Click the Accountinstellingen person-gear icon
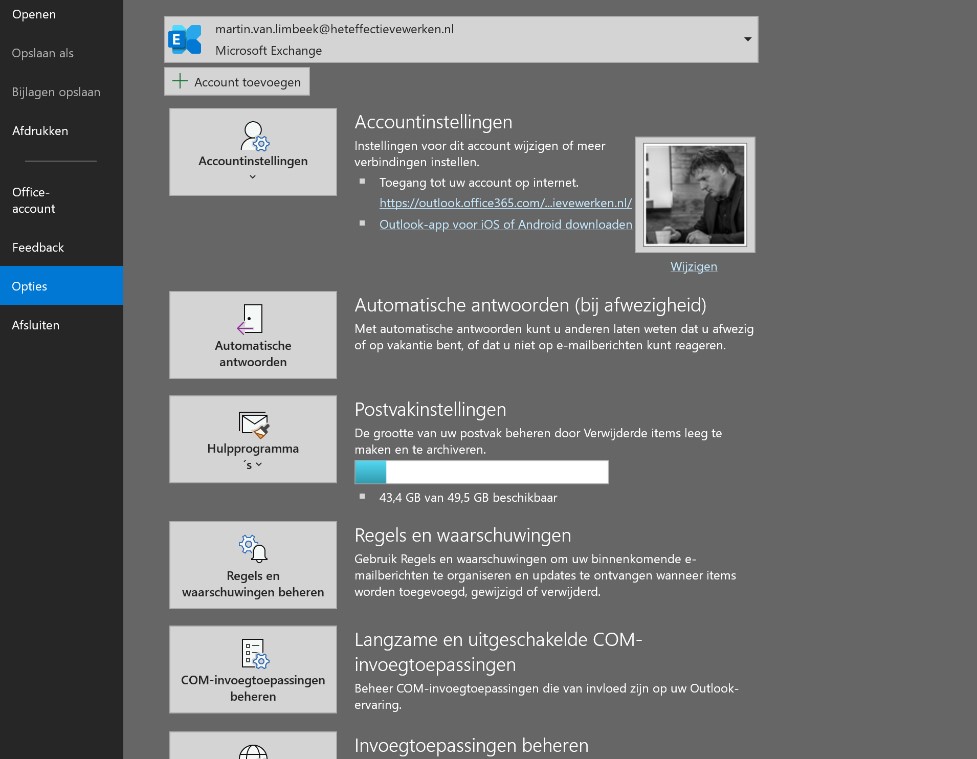Image resolution: width=977 pixels, height=759 pixels. [254, 136]
